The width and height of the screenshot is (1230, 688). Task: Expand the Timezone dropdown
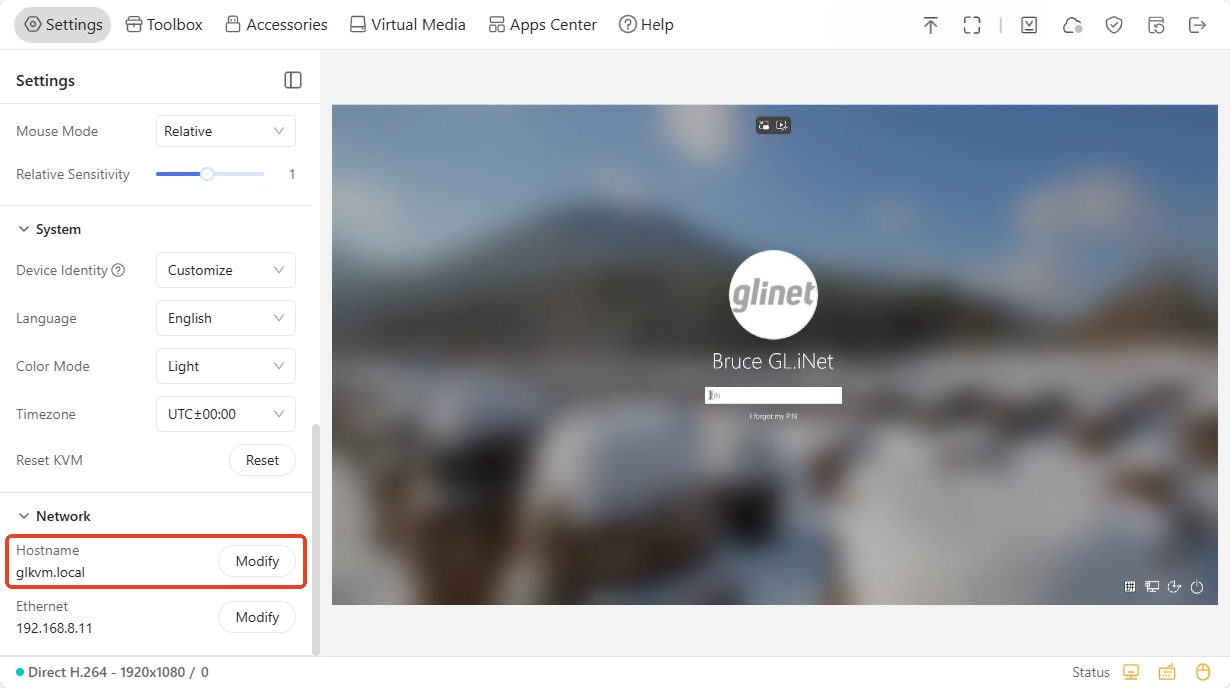(225, 414)
